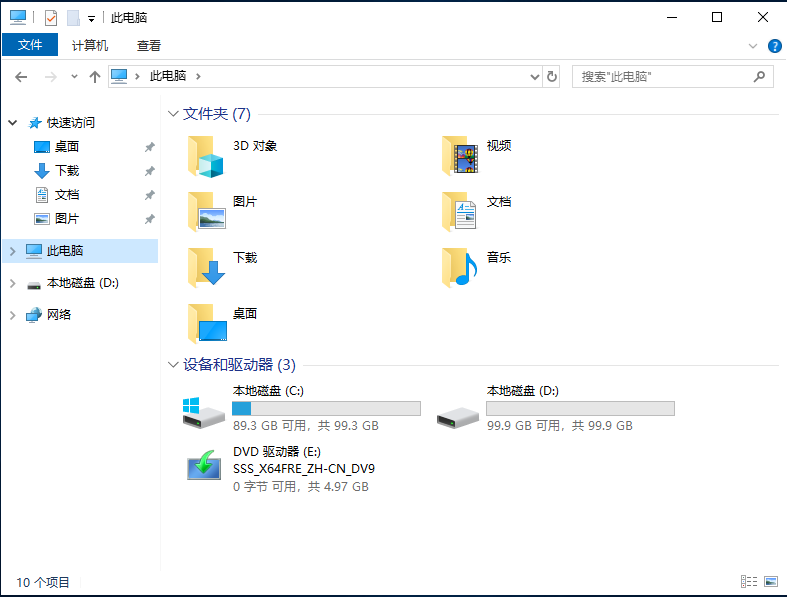
Task: Expand 网络 in the navigation tree
Action: (x=12, y=315)
